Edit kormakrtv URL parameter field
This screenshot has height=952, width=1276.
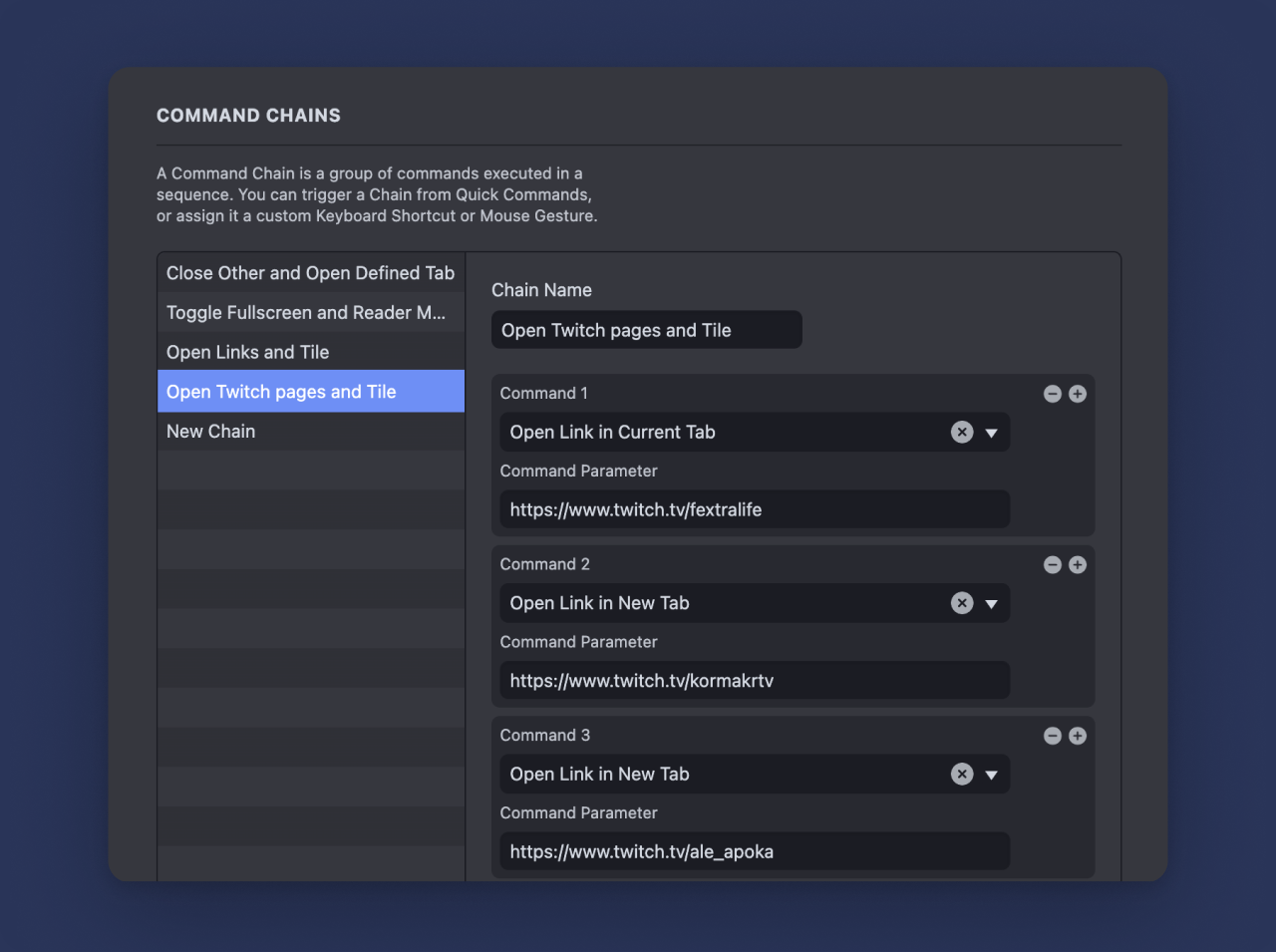click(755, 681)
